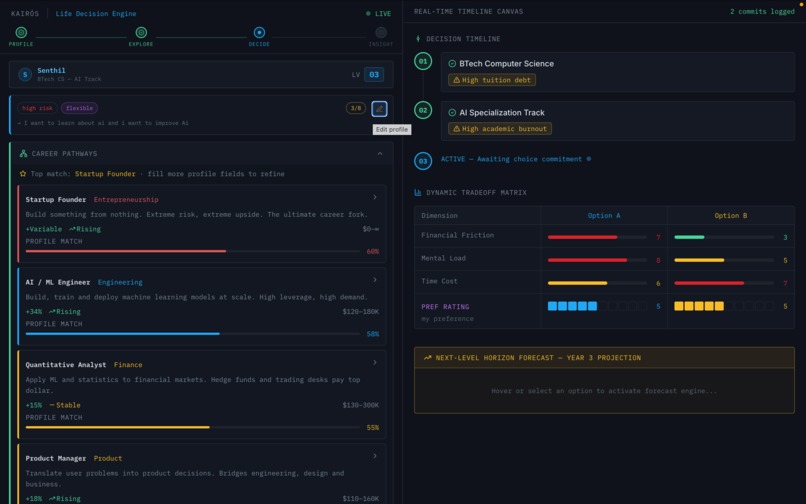Click the Startup Founder profile match bar
Image resolution: width=806 pixels, height=504 pixels.
pos(193,251)
